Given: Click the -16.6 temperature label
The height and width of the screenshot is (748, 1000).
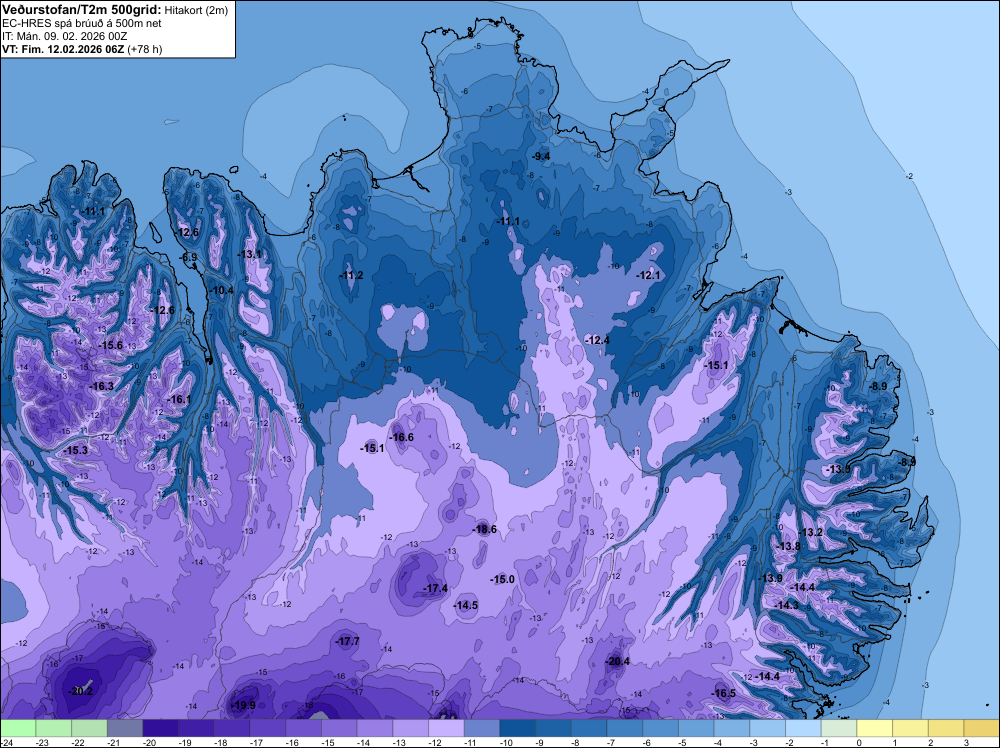Looking at the screenshot, I should coord(402,437).
